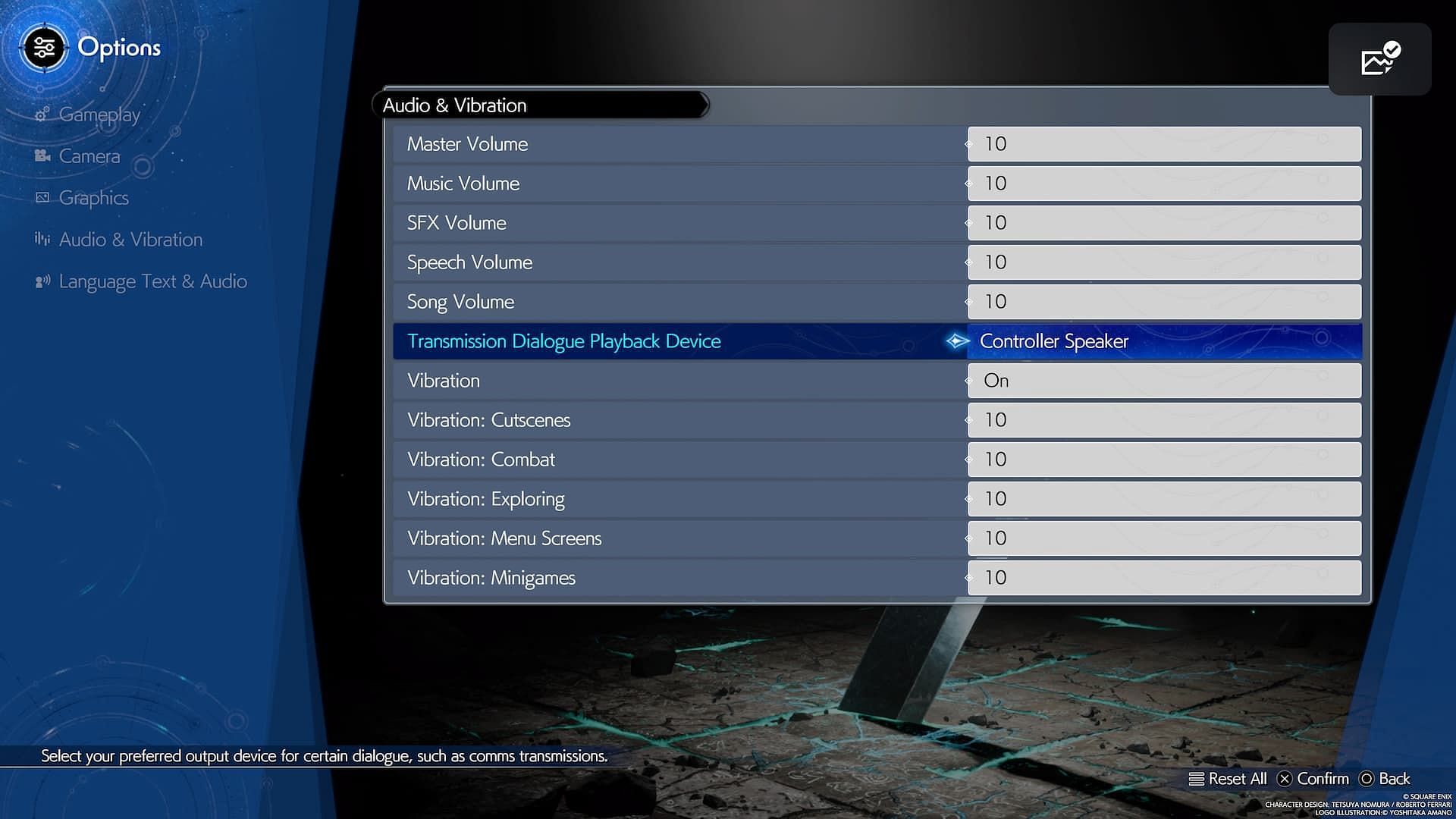Click the Vibration Minigames input field

tap(1164, 577)
